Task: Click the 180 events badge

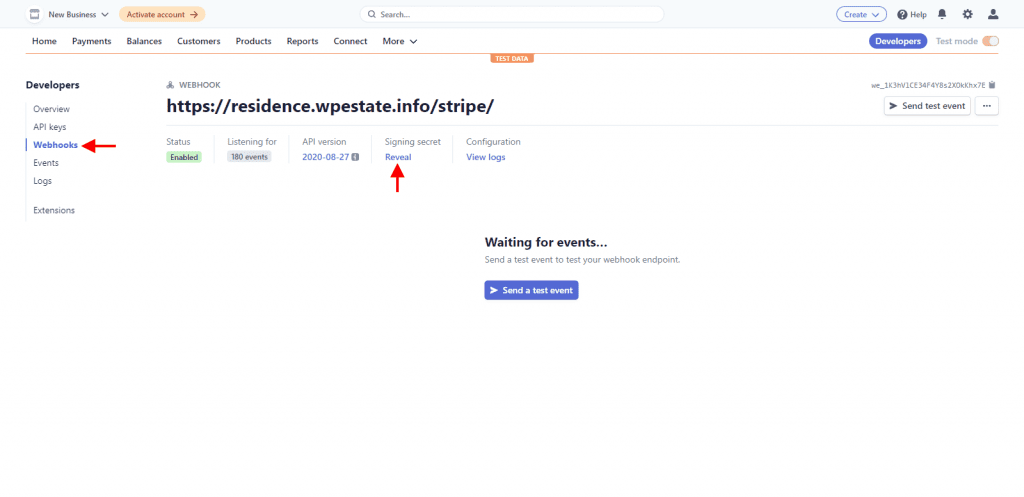Action: click(249, 157)
